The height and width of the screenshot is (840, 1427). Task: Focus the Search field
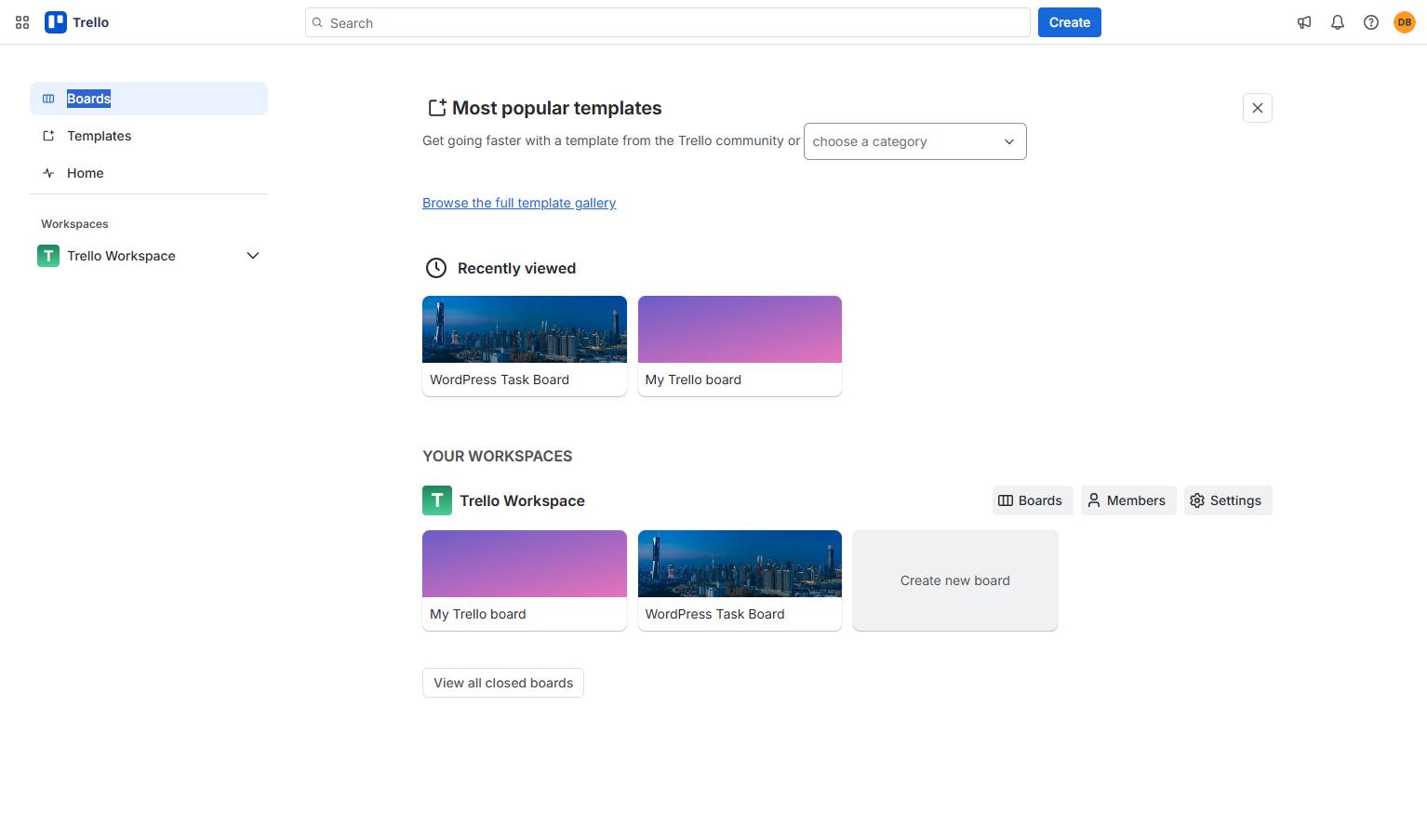(x=668, y=22)
